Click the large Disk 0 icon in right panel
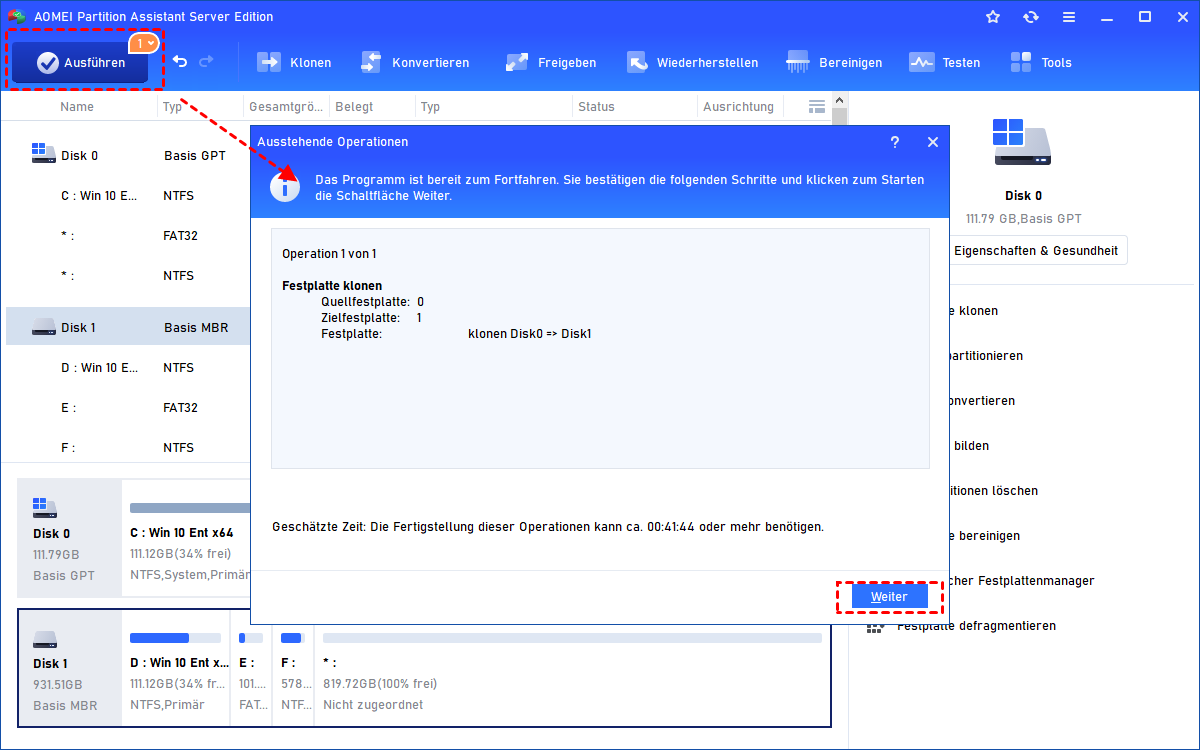 1023,142
